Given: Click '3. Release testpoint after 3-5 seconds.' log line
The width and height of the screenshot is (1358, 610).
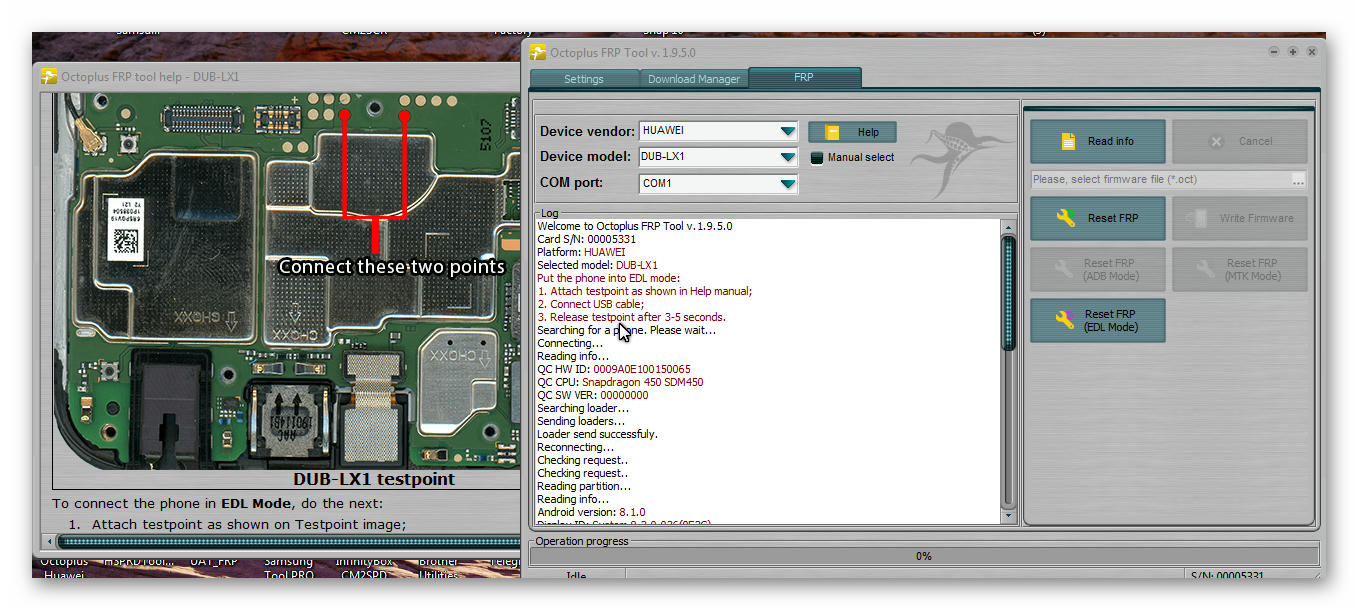Looking at the screenshot, I should [632, 317].
